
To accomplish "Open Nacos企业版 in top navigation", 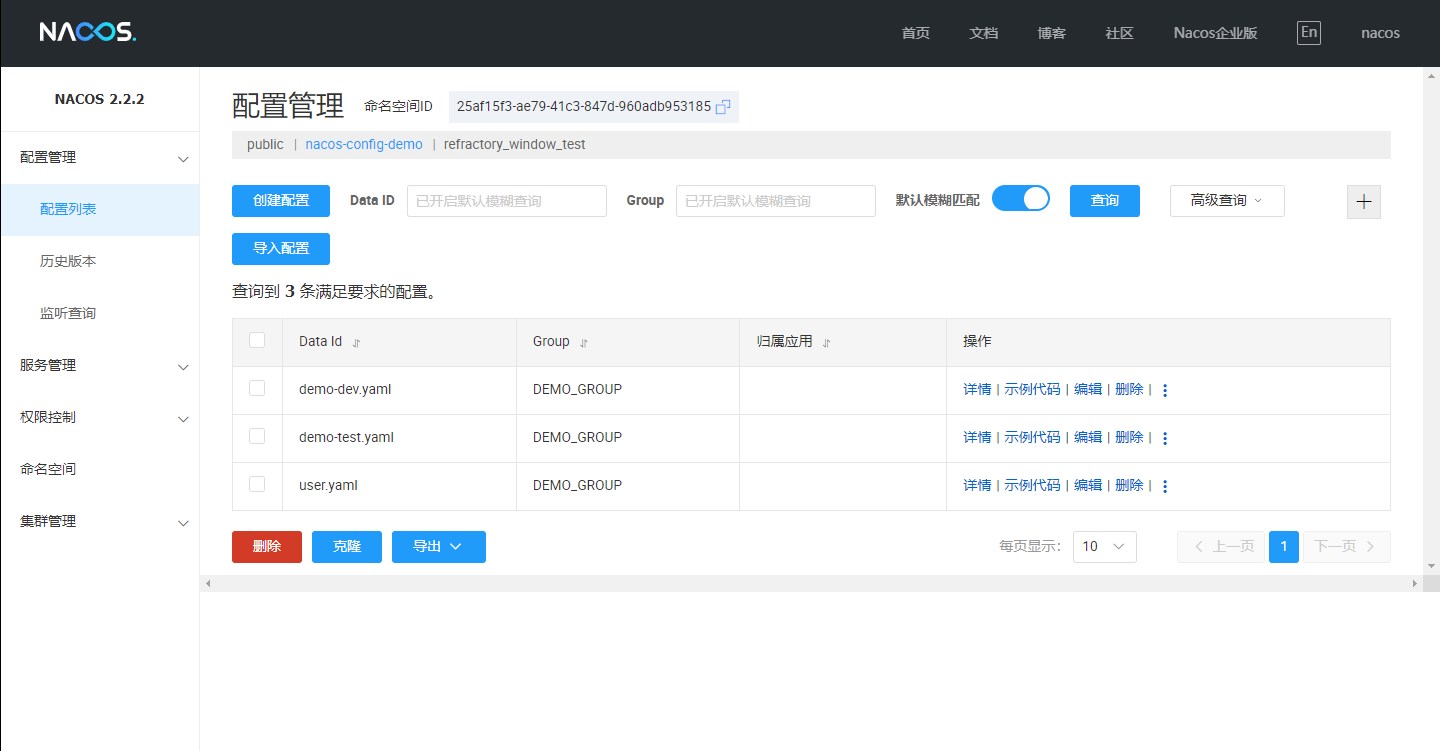I will pos(1216,33).
